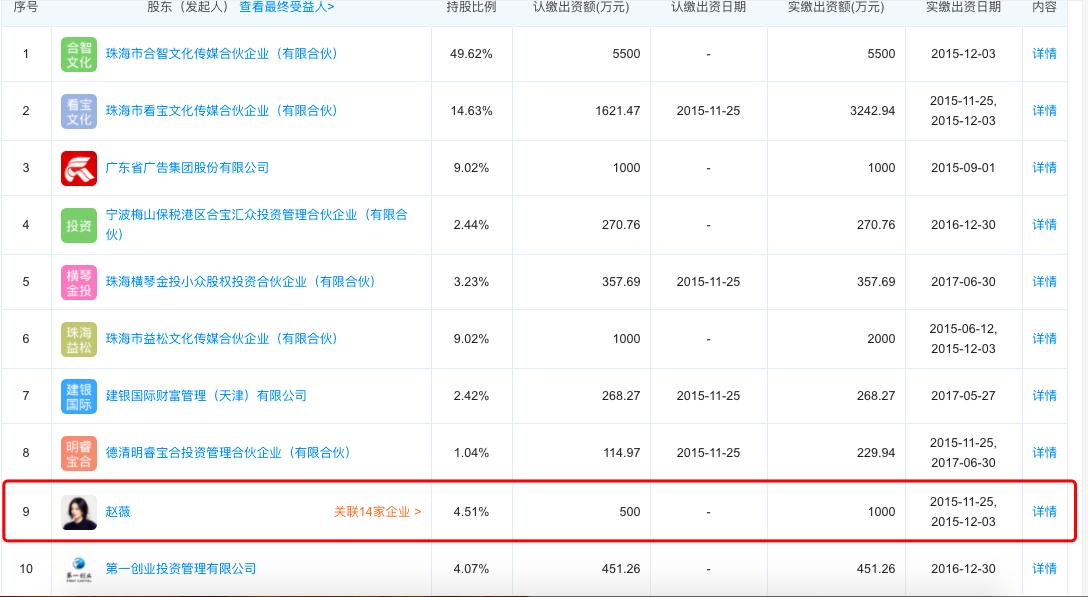Open 珠海市益松文化传媒合伙企业 link
This screenshot has height=597, width=1088.
coord(221,339)
